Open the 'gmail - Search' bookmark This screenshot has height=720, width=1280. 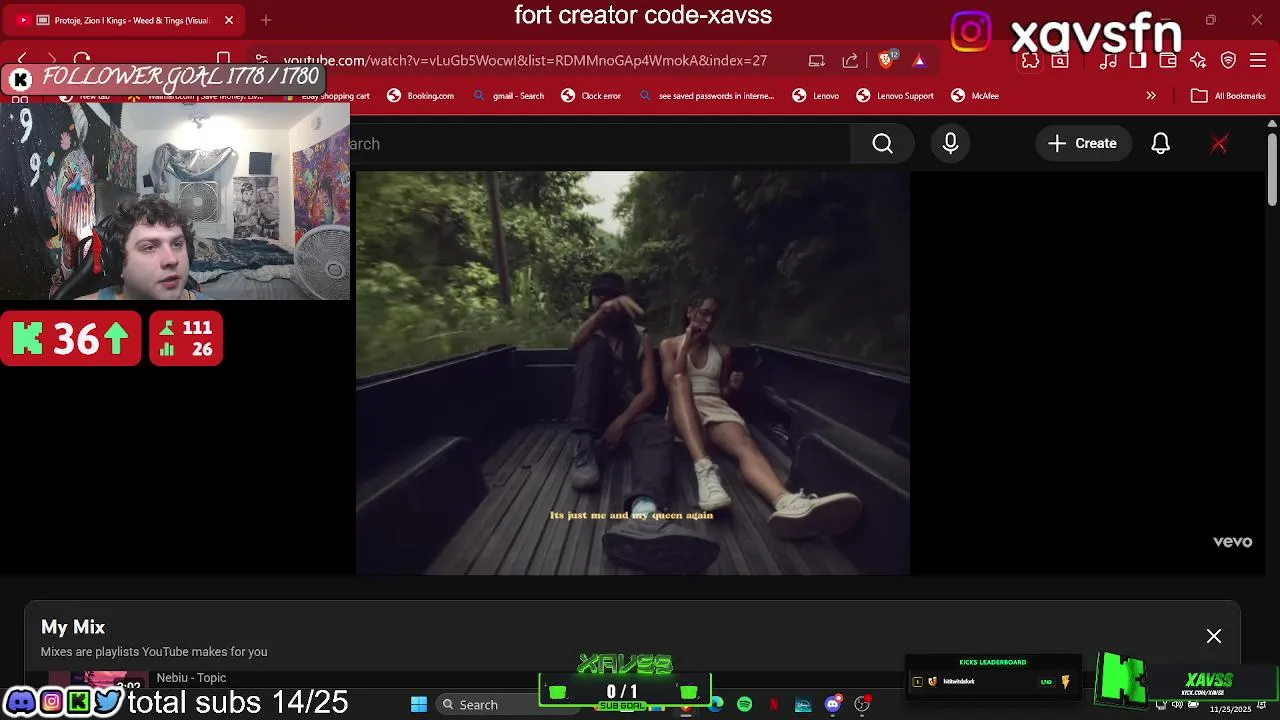pyautogui.click(x=509, y=96)
